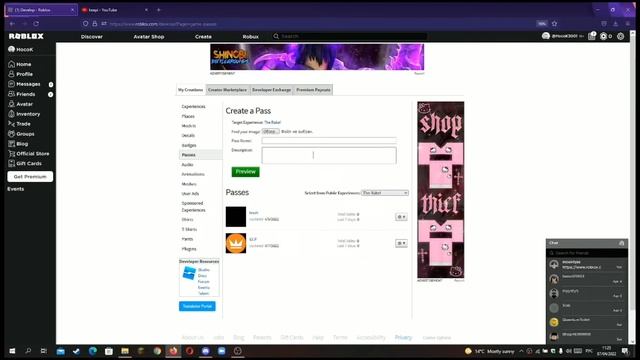
Task: Click the Choose file button for the image
Action: click(270, 131)
